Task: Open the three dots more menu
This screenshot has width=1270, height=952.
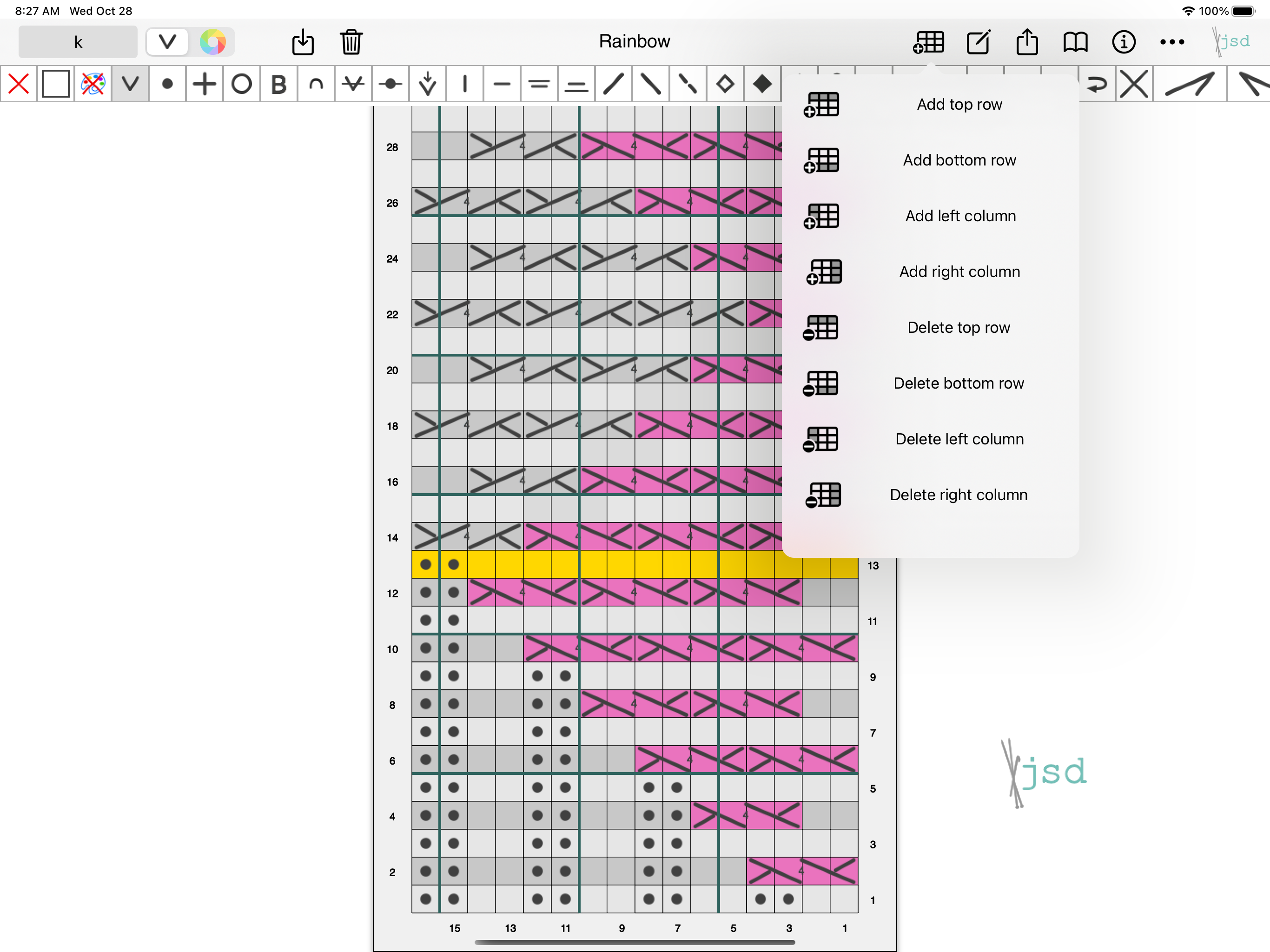Action: point(1172,42)
